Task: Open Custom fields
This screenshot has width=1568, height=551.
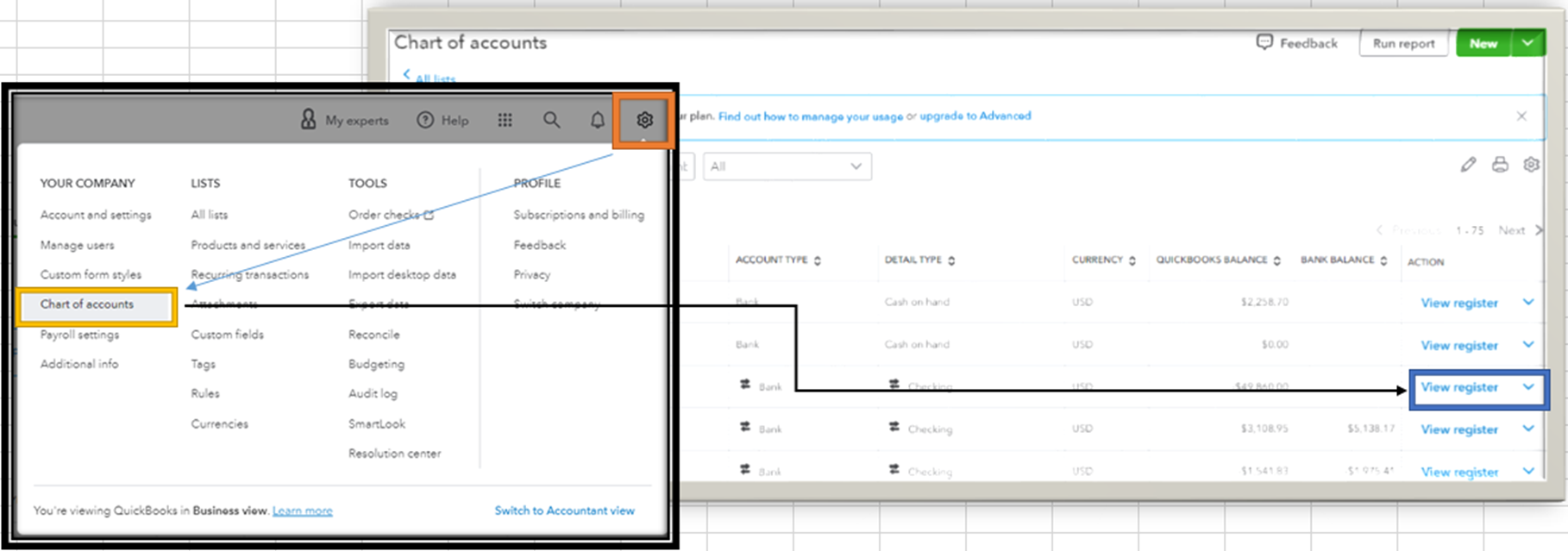Action: tap(228, 335)
